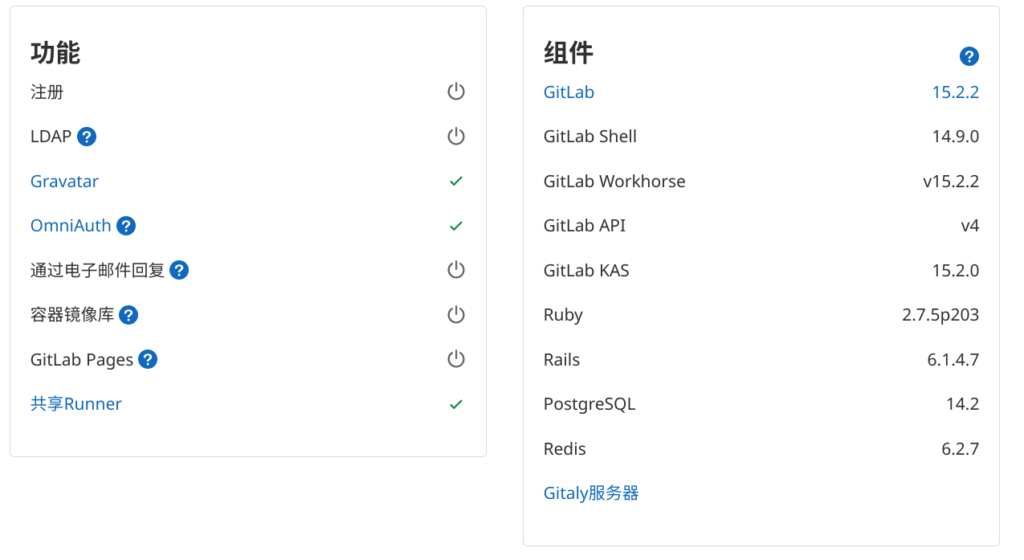Click the LDAP power status icon
The height and width of the screenshot is (560, 1024).
[456, 137]
